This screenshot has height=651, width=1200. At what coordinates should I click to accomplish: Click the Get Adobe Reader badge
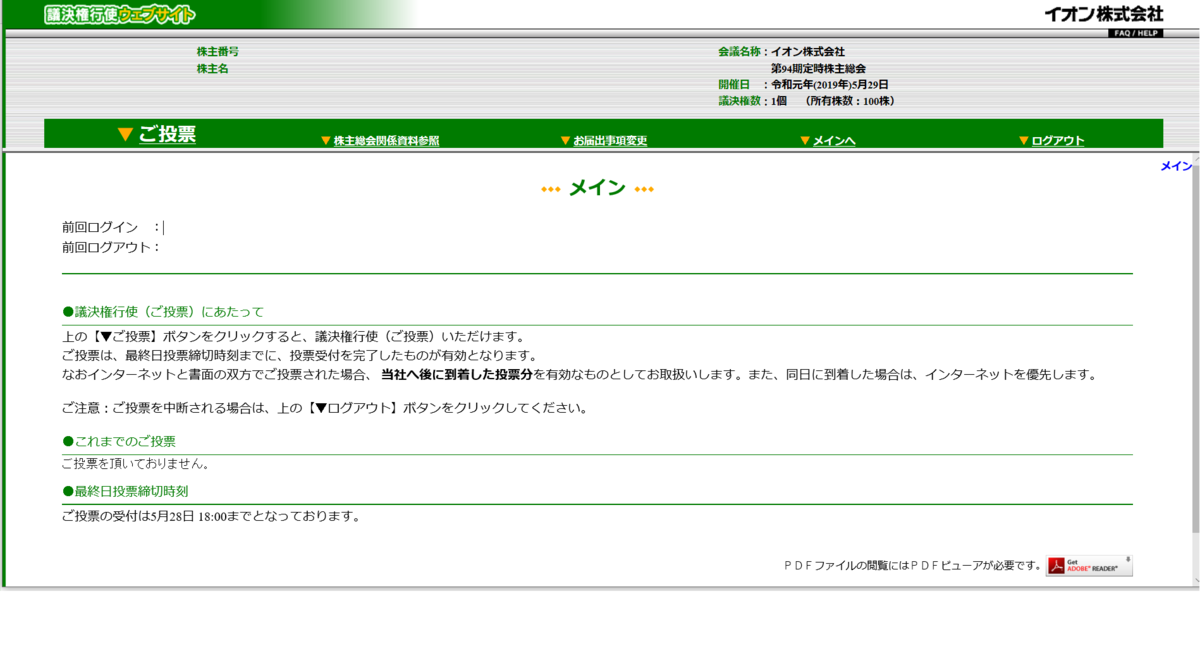[1089, 566]
